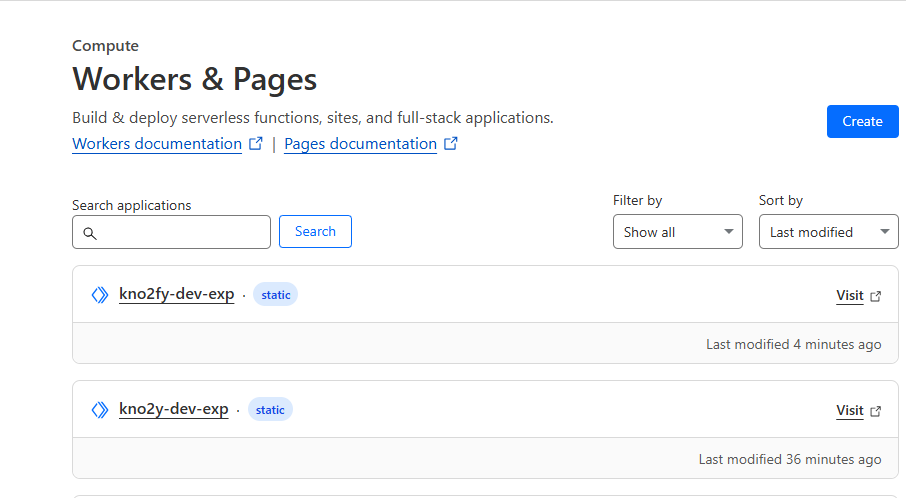Visit the kno2fy-dev-exp site
This screenshot has height=498, width=906.
pyautogui.click(x=849, y=296)
